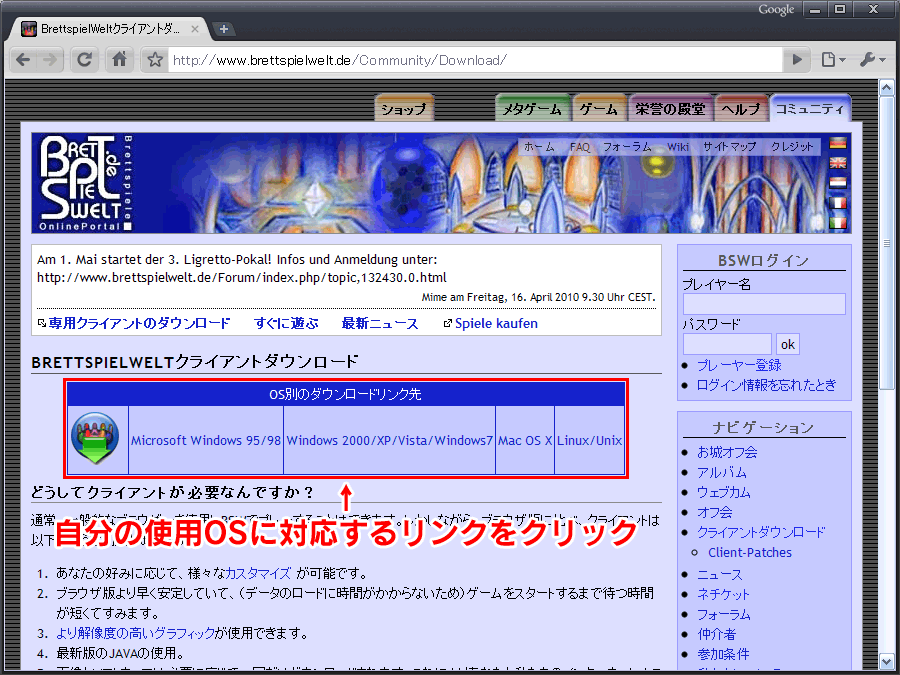Switch language with the Dutch flag
Viewport: 900px width, 675px height.
click(838, 183)
